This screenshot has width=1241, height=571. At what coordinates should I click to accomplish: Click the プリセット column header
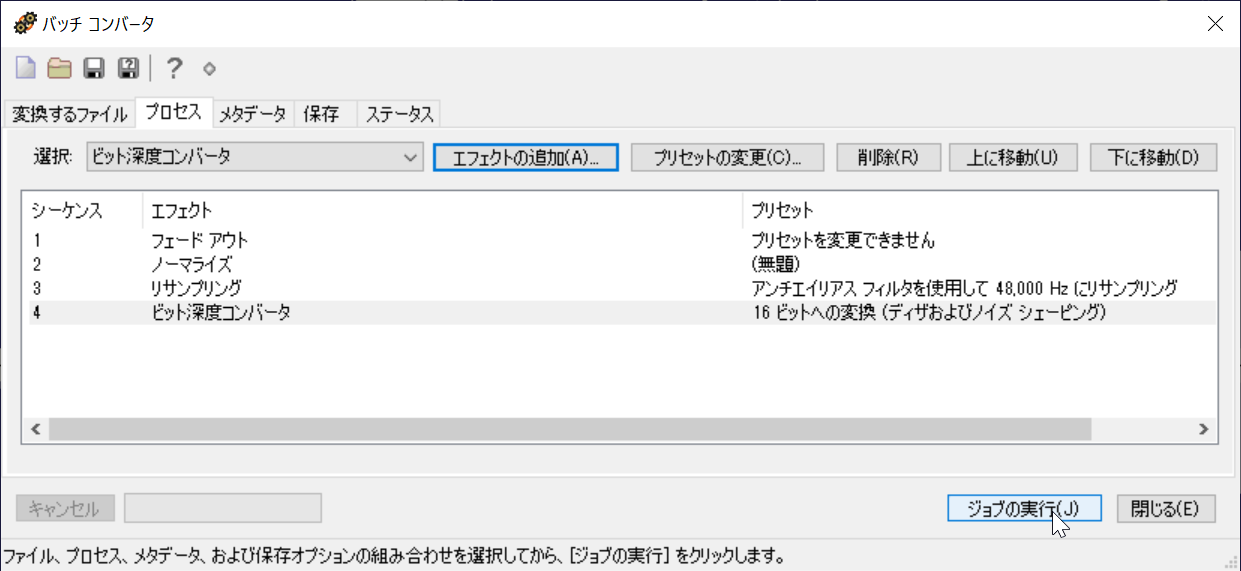[782, 211]
